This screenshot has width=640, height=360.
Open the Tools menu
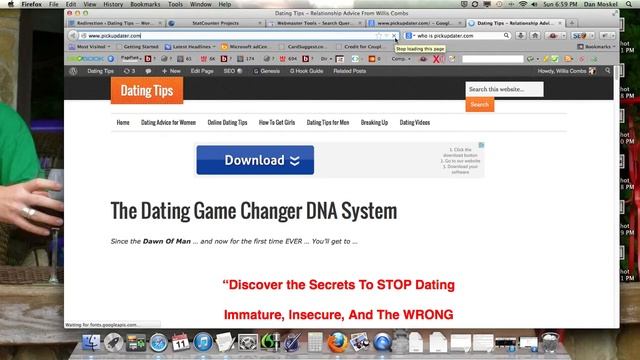(175, 4)
